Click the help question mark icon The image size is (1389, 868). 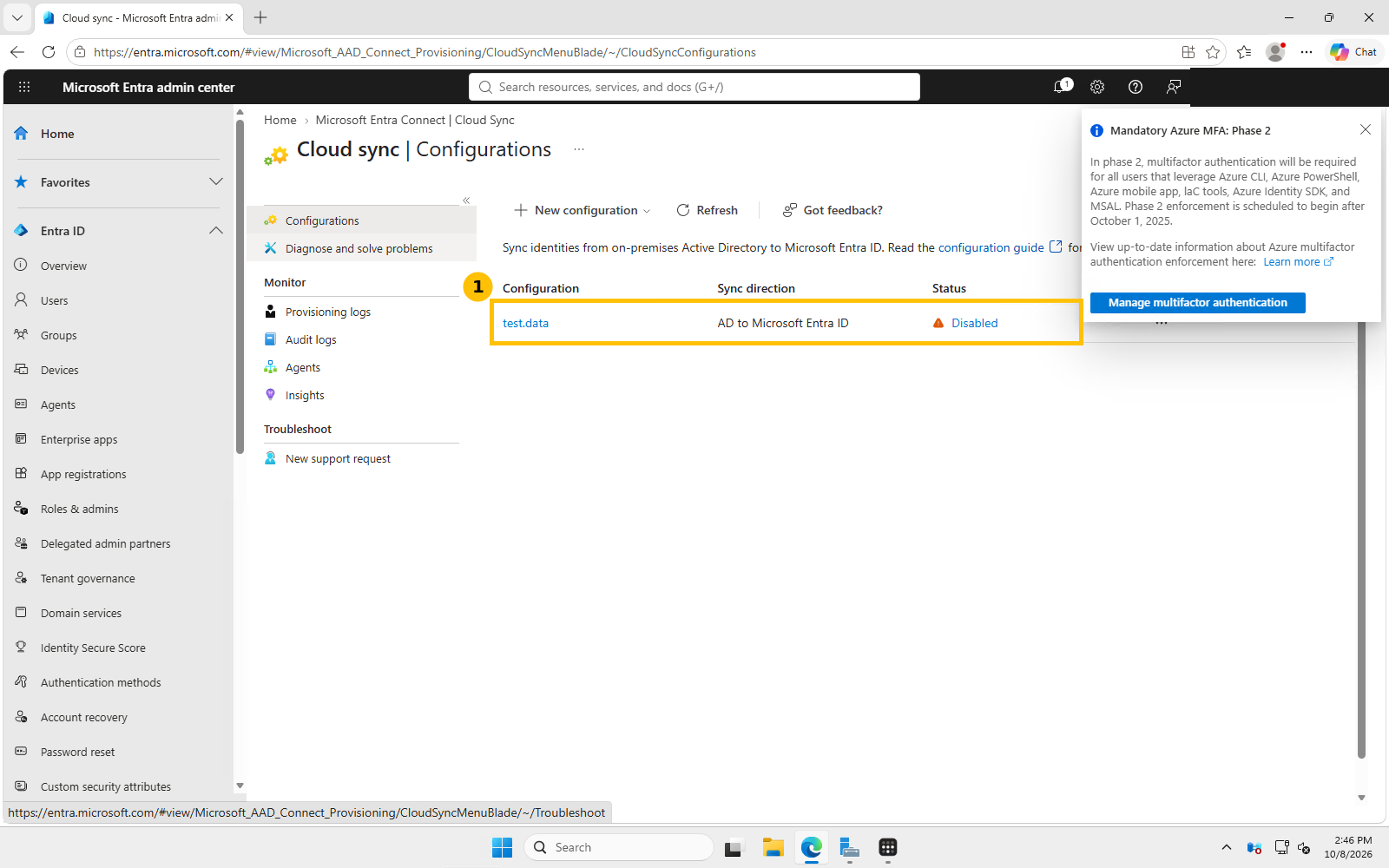(1135, 87)
